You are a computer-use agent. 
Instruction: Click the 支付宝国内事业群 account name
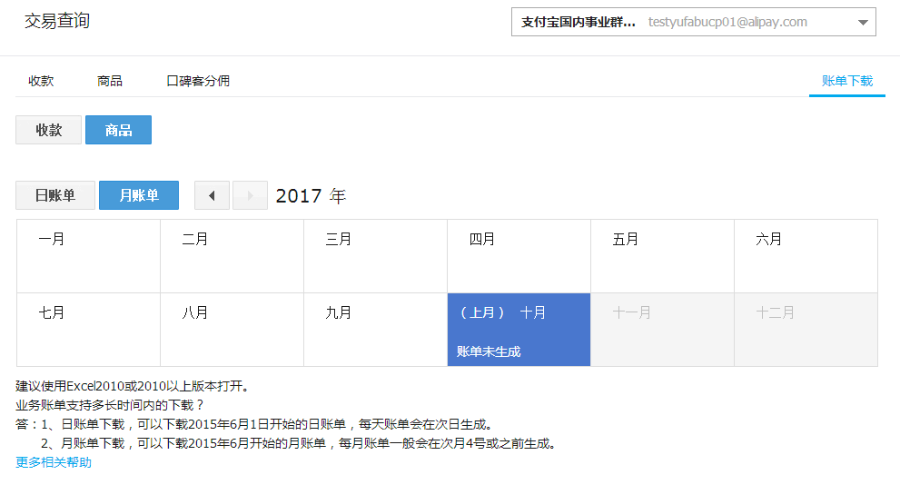pyautogui.click(x=578, y=22)
